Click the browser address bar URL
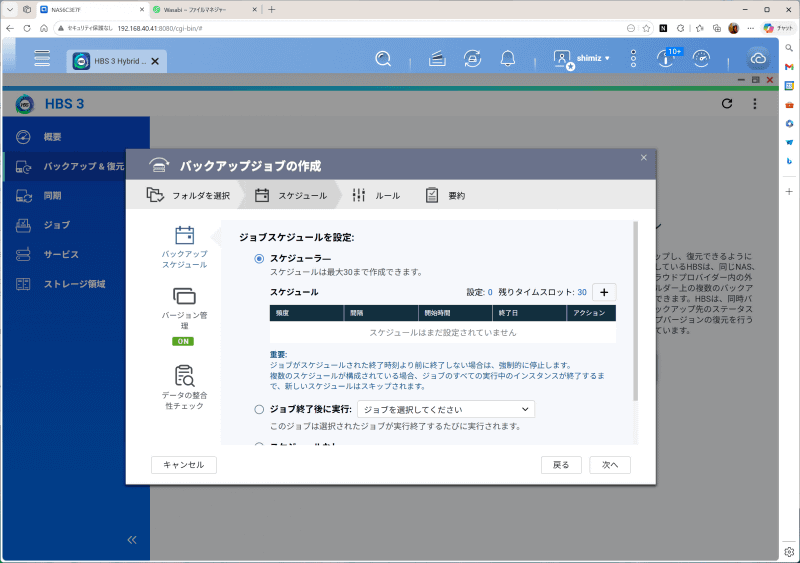 [160, 29]
